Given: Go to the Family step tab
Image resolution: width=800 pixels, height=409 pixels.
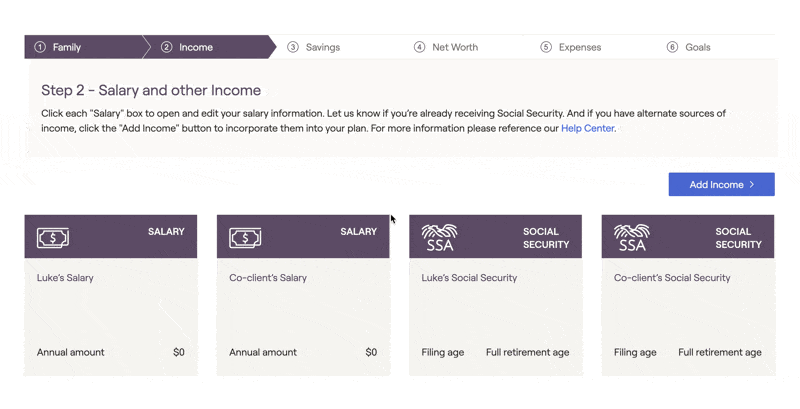Looking at the screenshot, I should [x=84, y=47].
